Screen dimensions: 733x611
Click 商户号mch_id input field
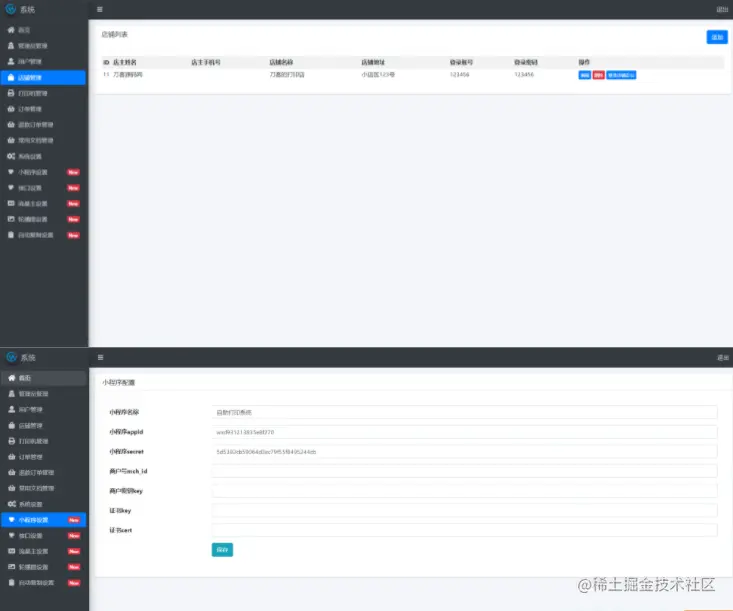pyautogui.click(x=464, y=471)
